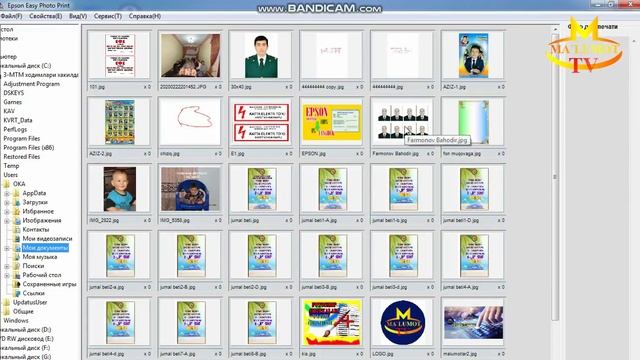This screenshot has height=360, width=640.
Task: Expand the Мои документы folder node
Action: [7, 248]
